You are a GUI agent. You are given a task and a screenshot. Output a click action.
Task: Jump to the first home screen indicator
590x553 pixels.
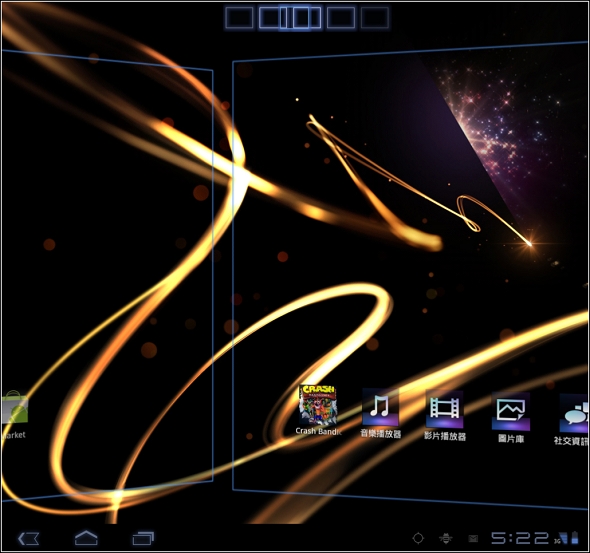pos(239,17)
